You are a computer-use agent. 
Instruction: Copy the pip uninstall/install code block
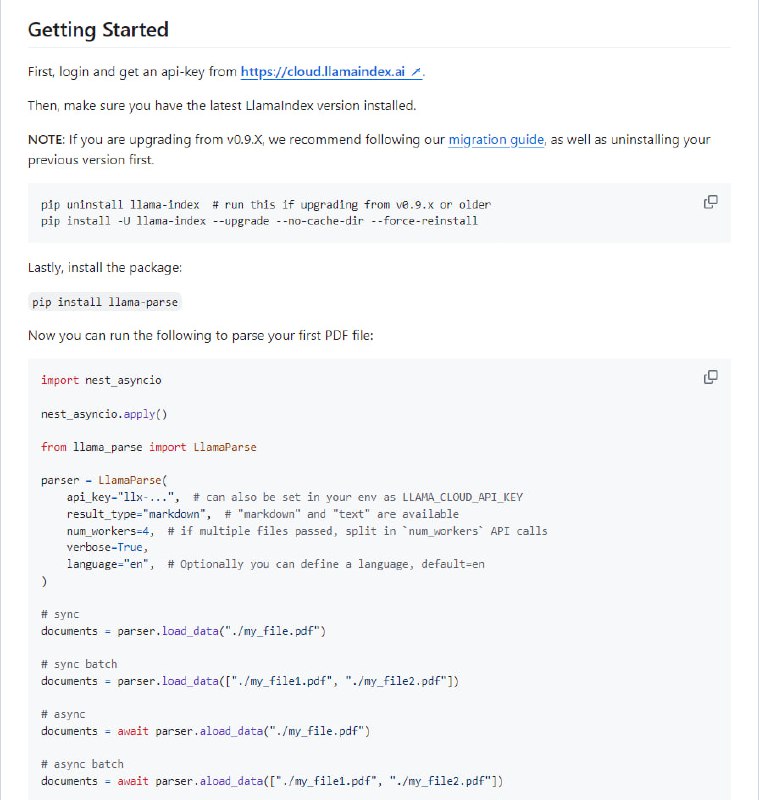click(x=710, y=202)
